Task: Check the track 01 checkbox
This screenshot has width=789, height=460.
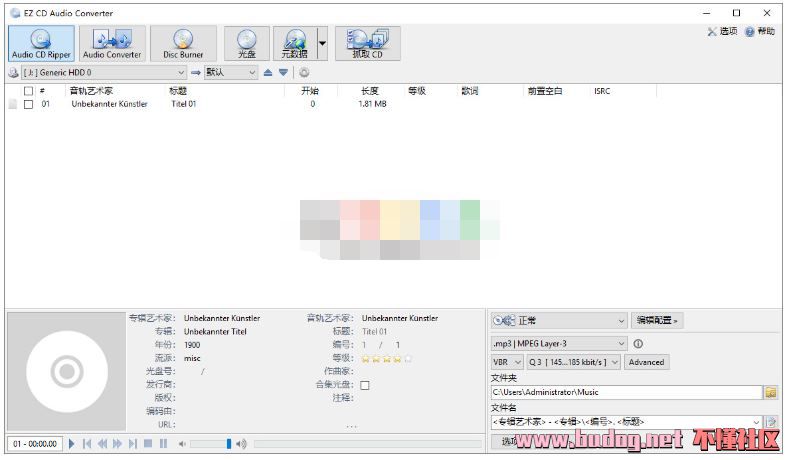Action: point(29,104)
